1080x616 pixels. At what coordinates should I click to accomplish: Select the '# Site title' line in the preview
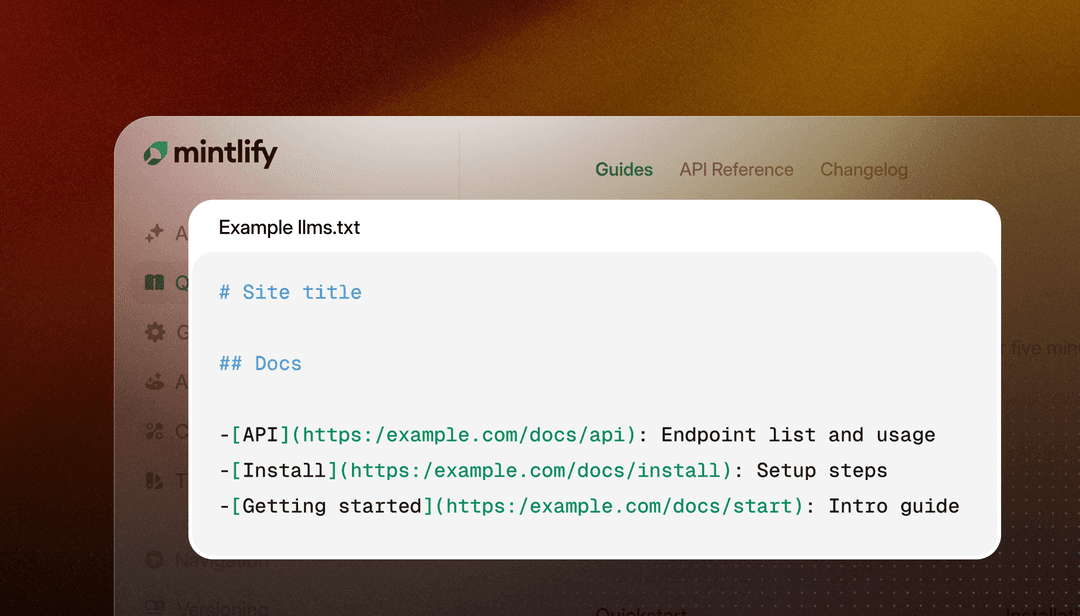(290, 291)
